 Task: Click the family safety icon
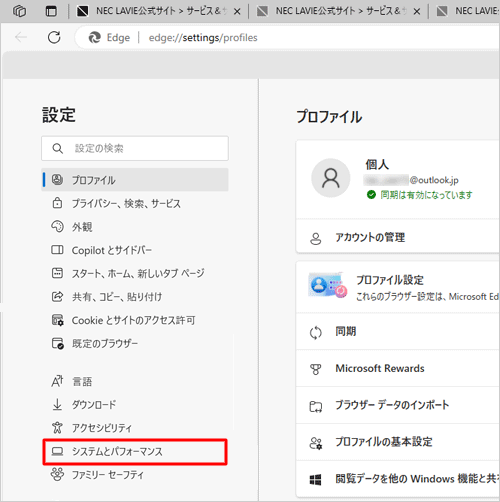coord(57,474)
